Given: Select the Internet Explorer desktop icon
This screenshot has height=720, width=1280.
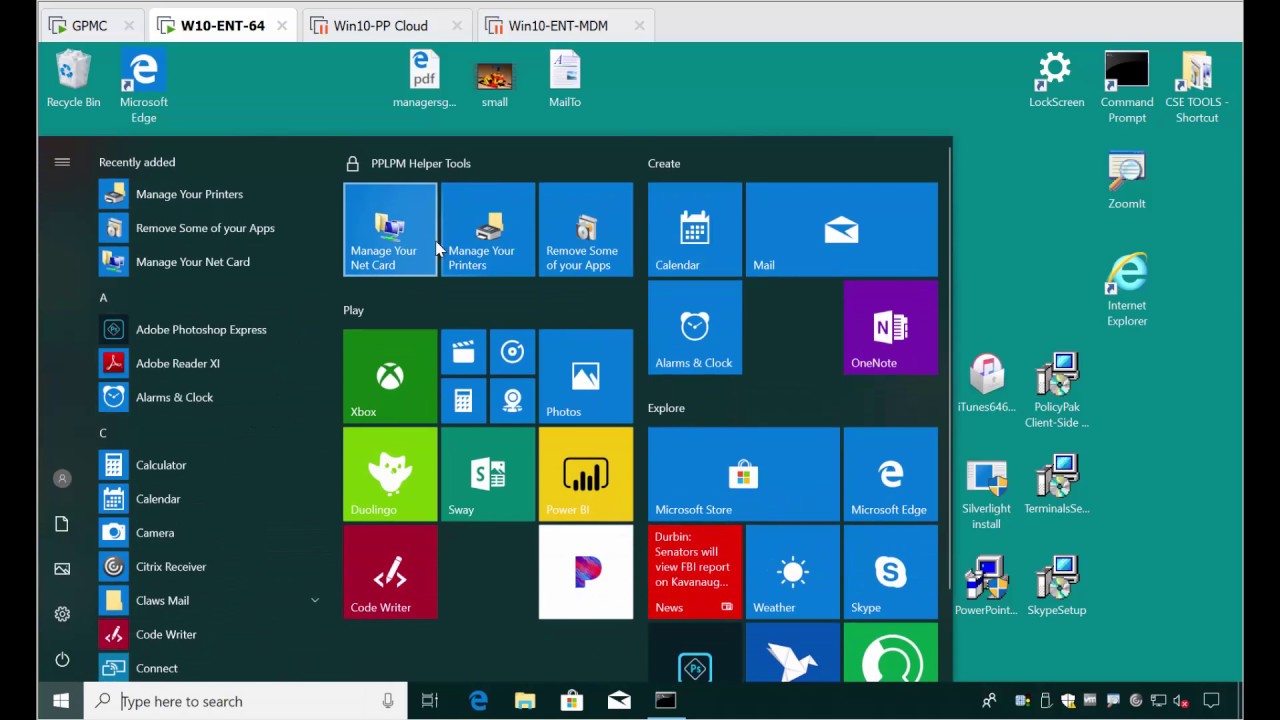Looking at the screenshot, I should coord(1127,290).
